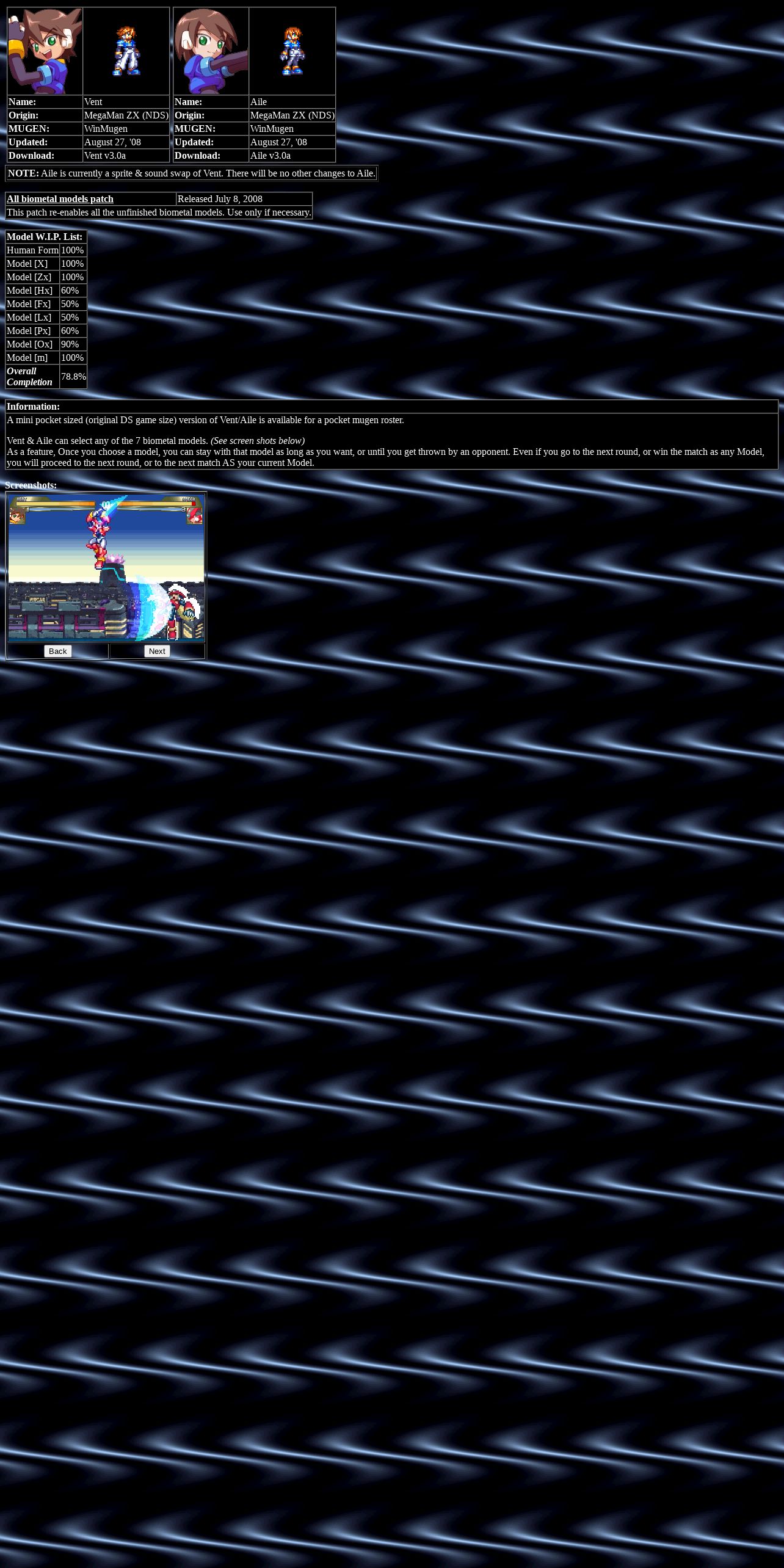Image resolution: width=784 pixels, height=1568 pixels.
Task: Click Aile's 'August 27, '08' updated cell
Action: coord(292,142)
